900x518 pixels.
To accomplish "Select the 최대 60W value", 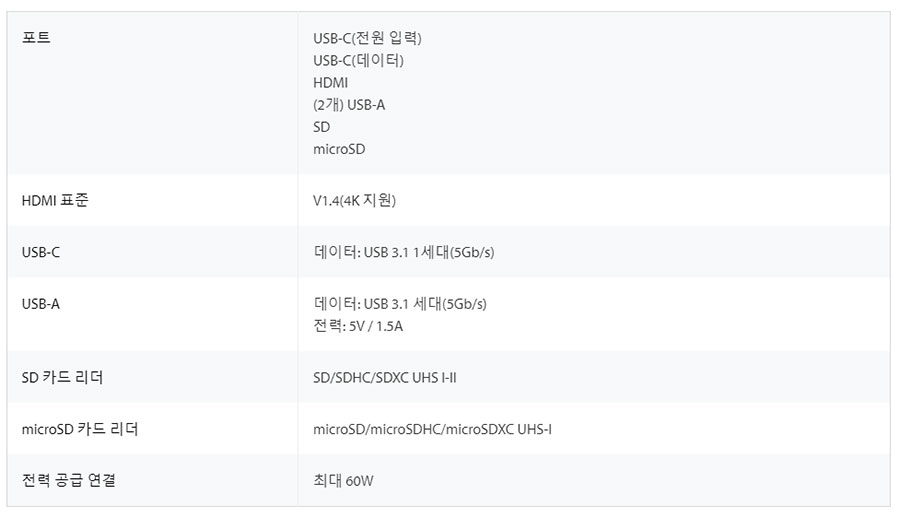I will point(343,481).
